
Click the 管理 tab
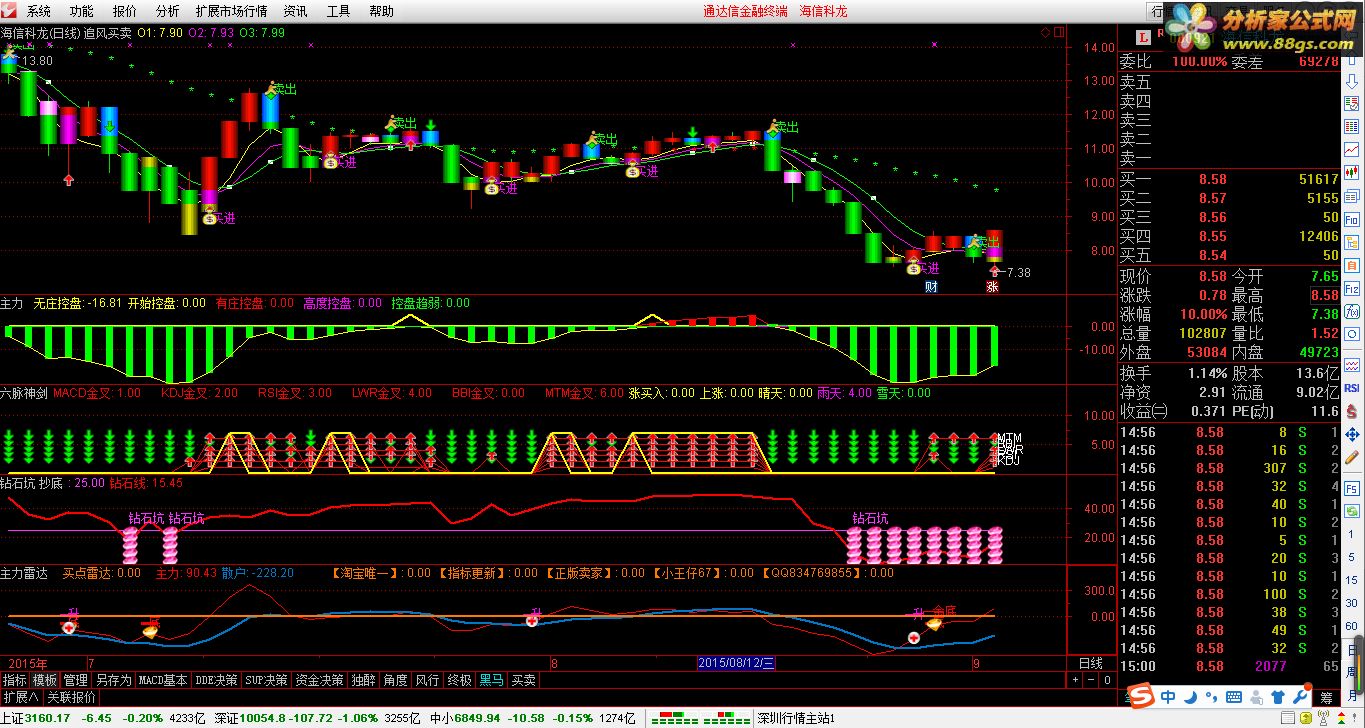click(75, 680)
